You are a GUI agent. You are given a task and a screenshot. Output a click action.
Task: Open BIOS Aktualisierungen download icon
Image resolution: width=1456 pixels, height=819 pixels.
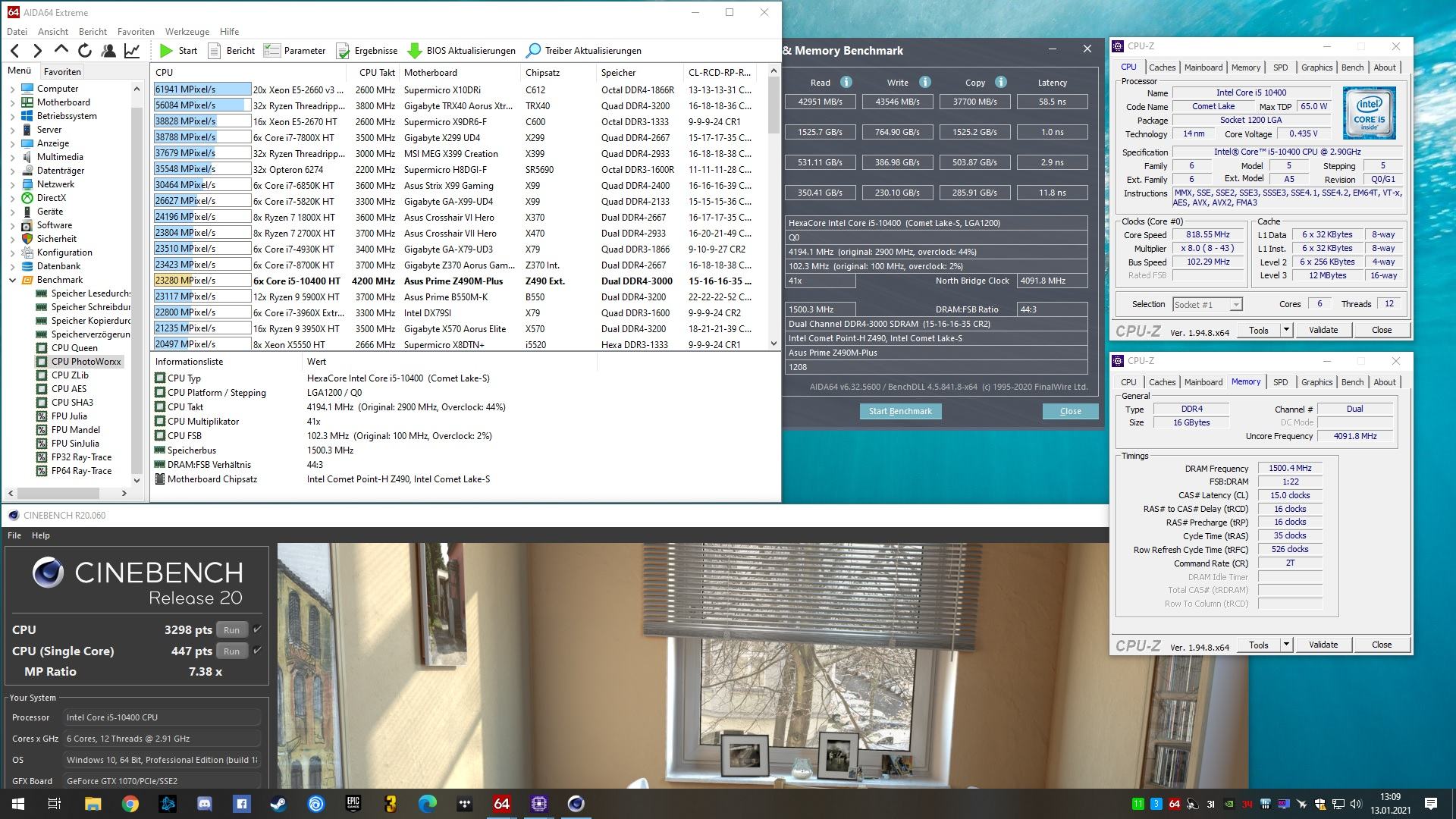(x=414, y=51)
